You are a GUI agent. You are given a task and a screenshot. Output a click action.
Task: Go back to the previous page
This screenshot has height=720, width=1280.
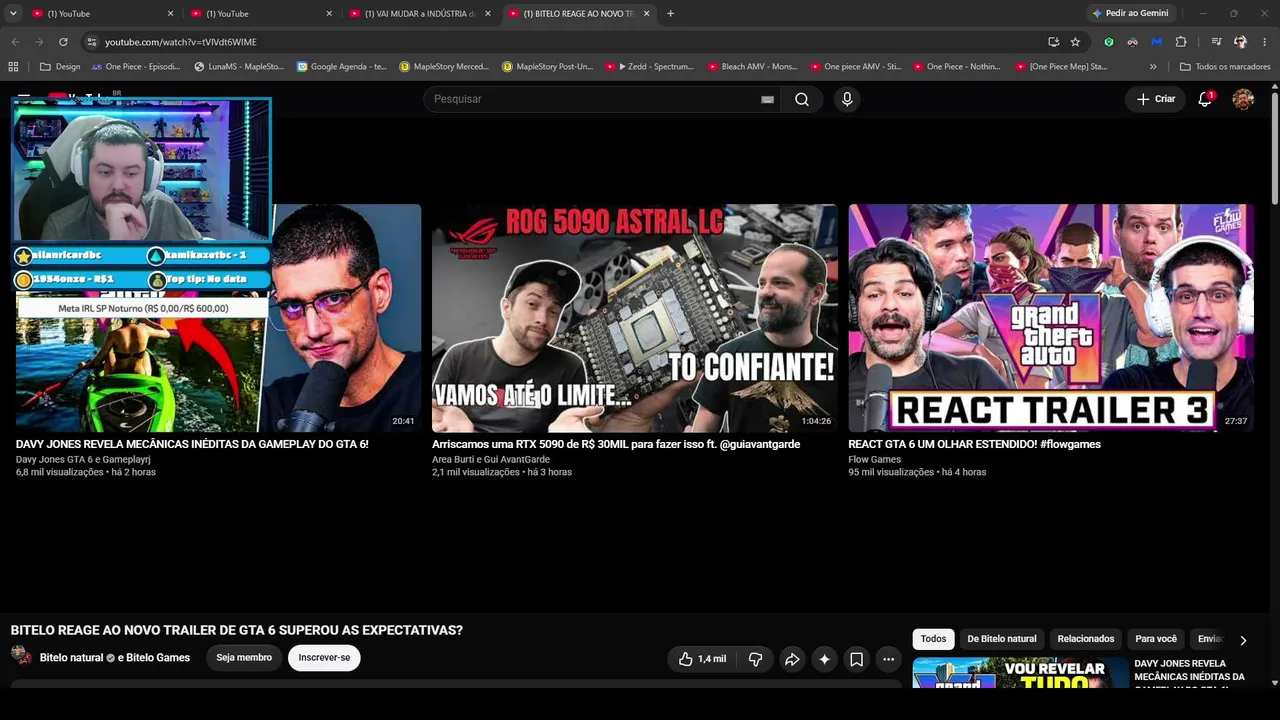(15, 42)
